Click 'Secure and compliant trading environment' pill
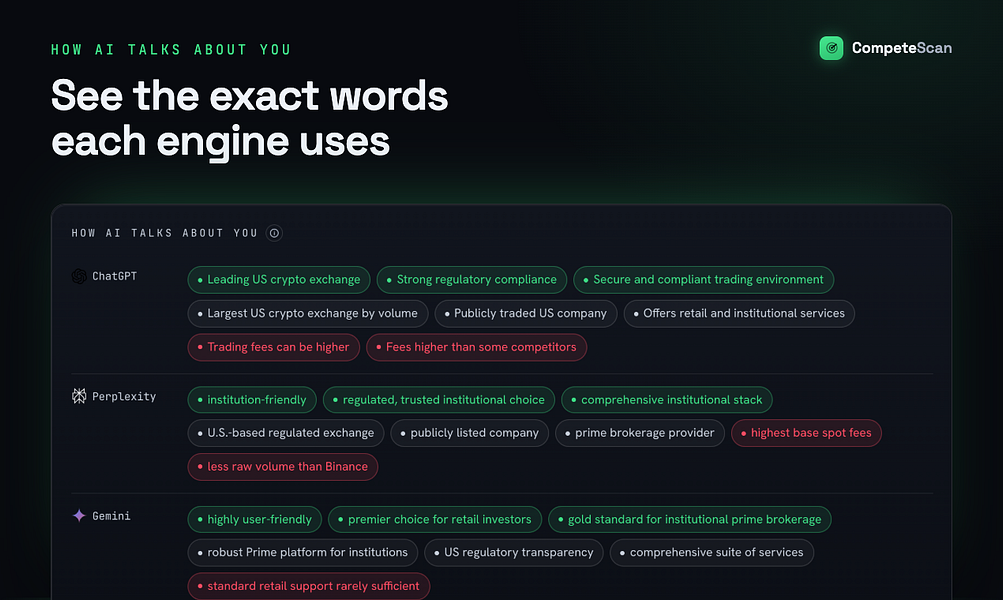 [x=704, y=280]
